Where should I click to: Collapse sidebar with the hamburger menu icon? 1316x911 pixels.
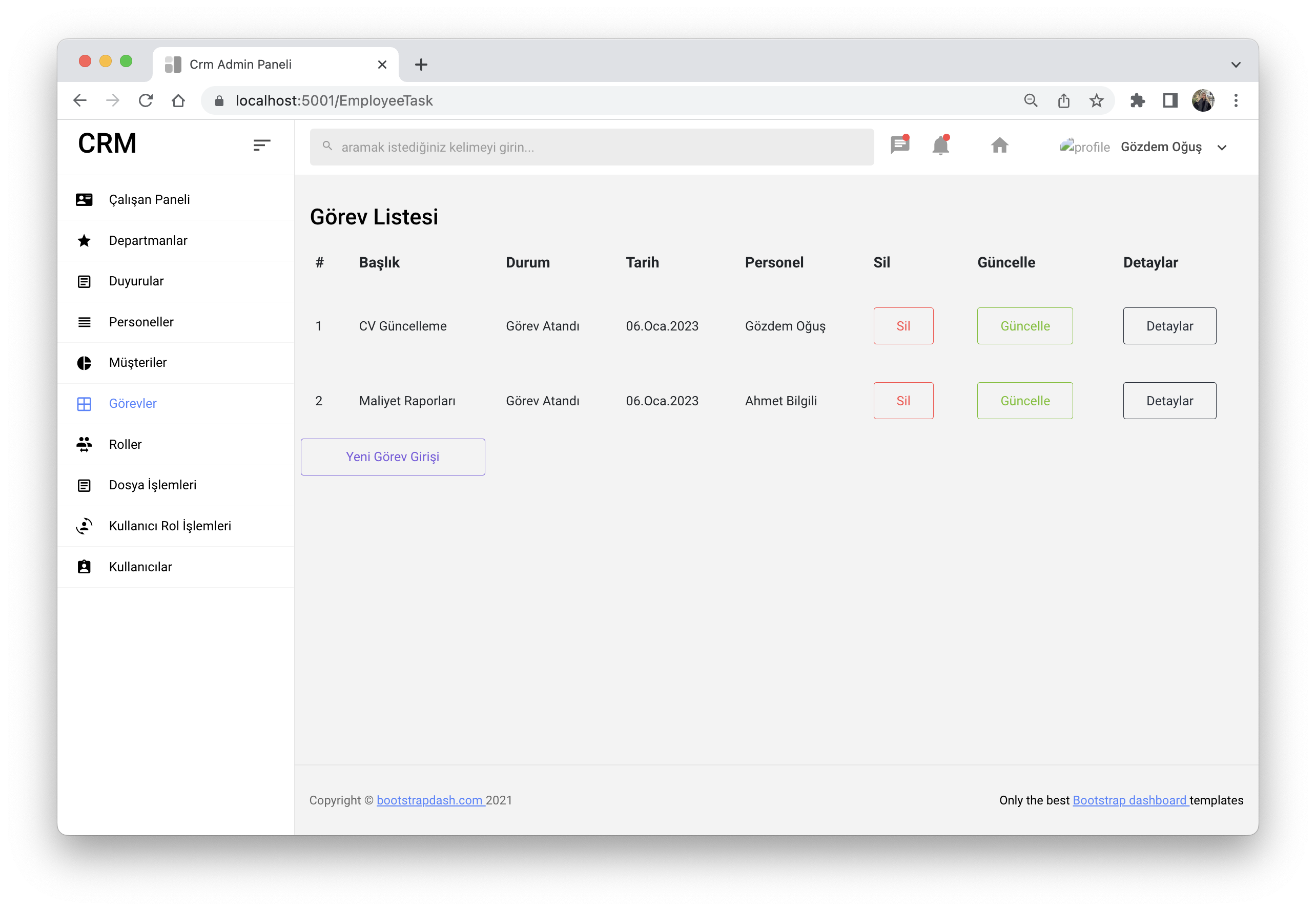pos(261,146)
